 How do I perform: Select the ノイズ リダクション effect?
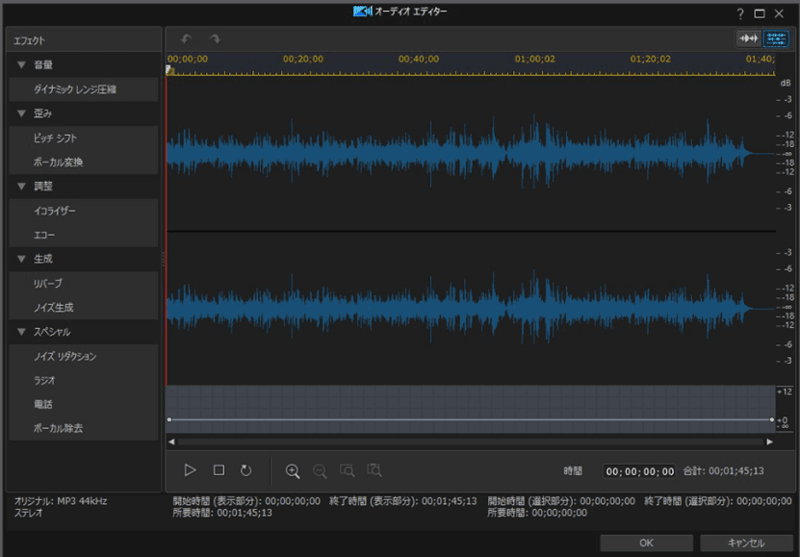[x=65, y=356]
